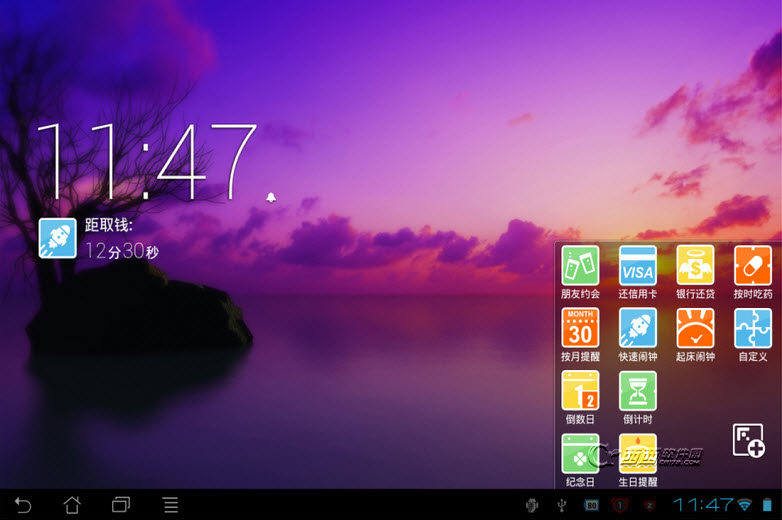Viewport: 782px width, 520px height.
Task: Open the 银行还贷 reminder icon
Action: 695,265
